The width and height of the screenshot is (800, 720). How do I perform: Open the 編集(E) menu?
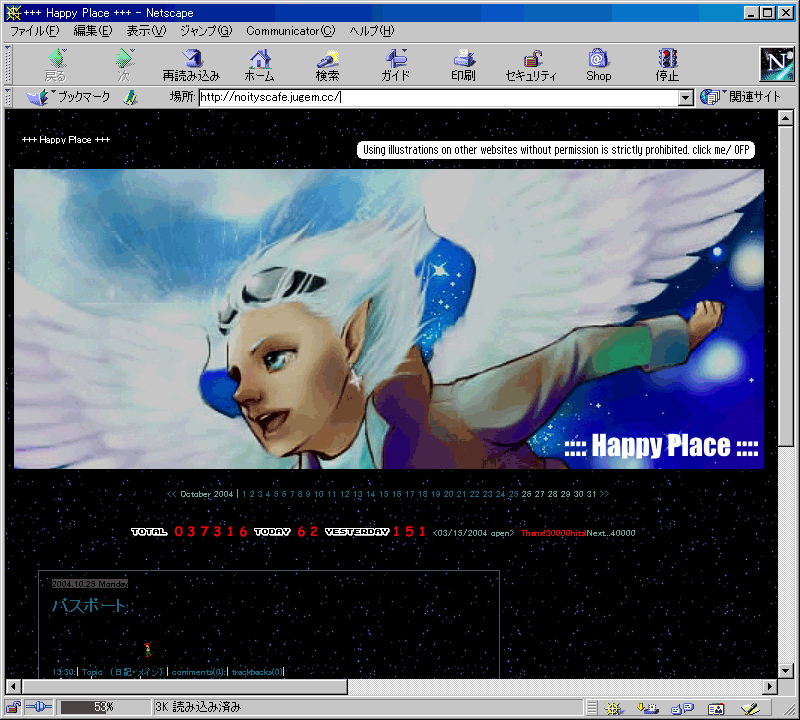point(93,31)
